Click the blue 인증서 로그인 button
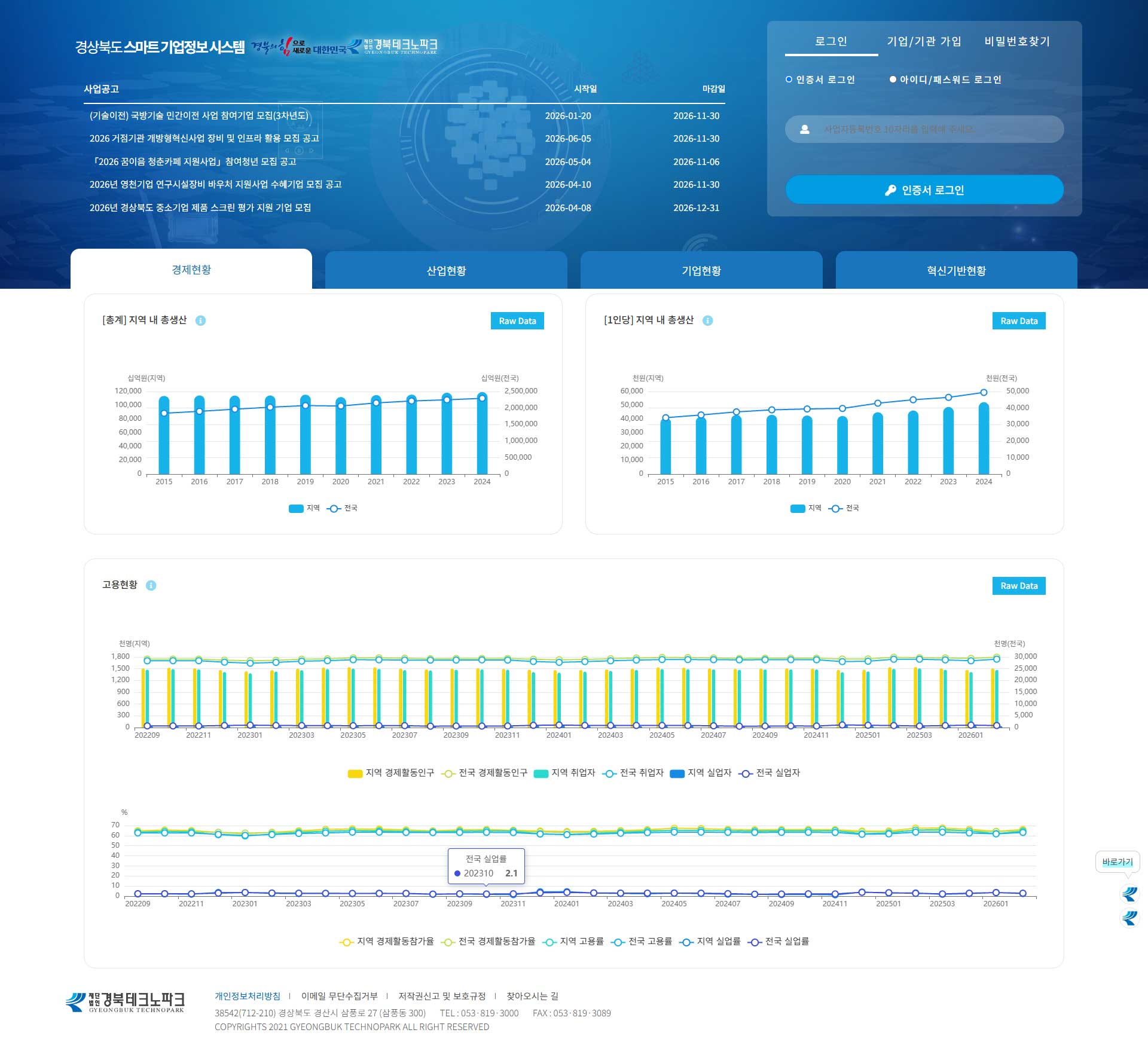 [924, 190]
